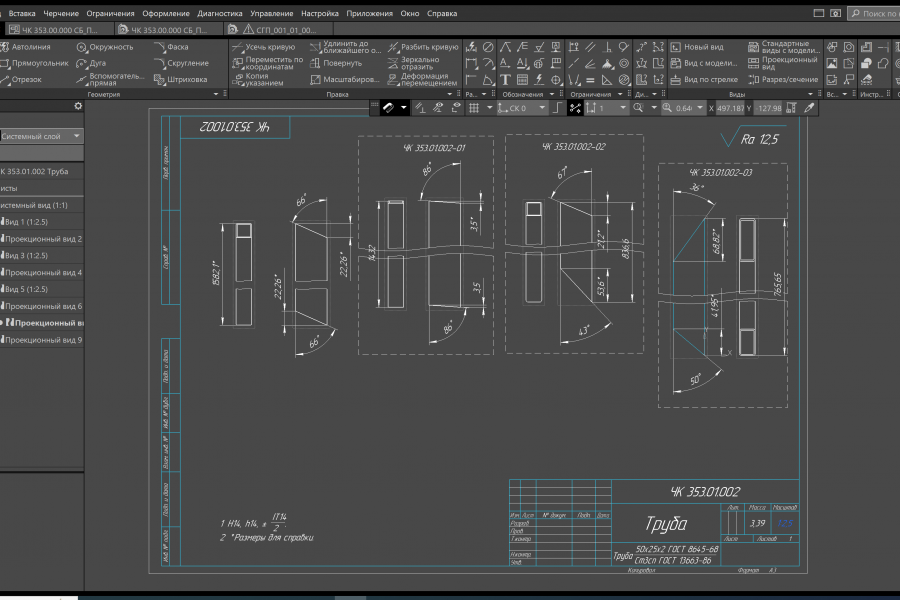Select Копия указанием tool
The width and height of the screenshot is (900, 600).
click(258, 79)
